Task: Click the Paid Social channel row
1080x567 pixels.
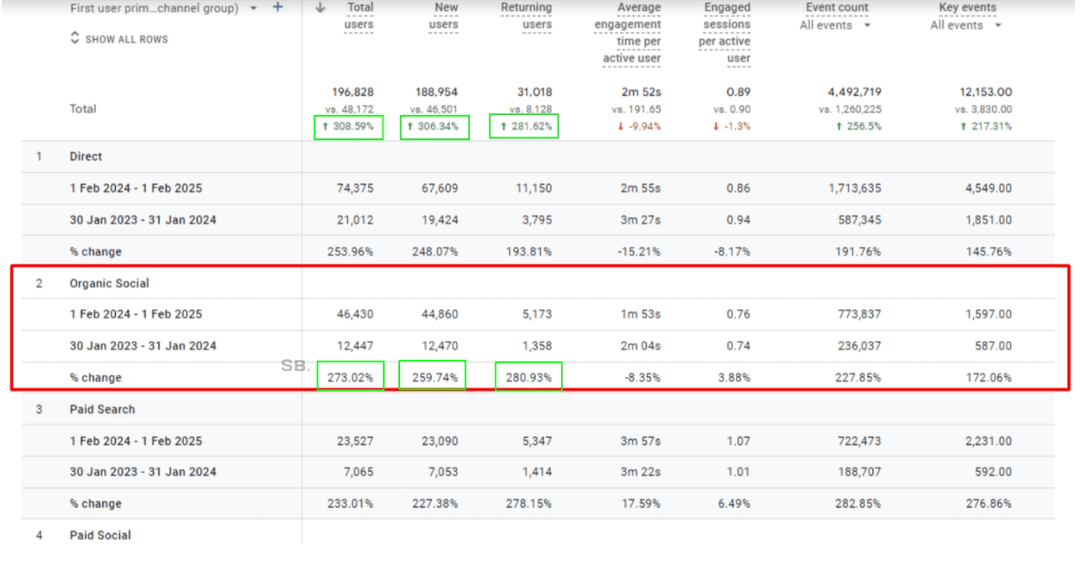Action: pos(100,536)
